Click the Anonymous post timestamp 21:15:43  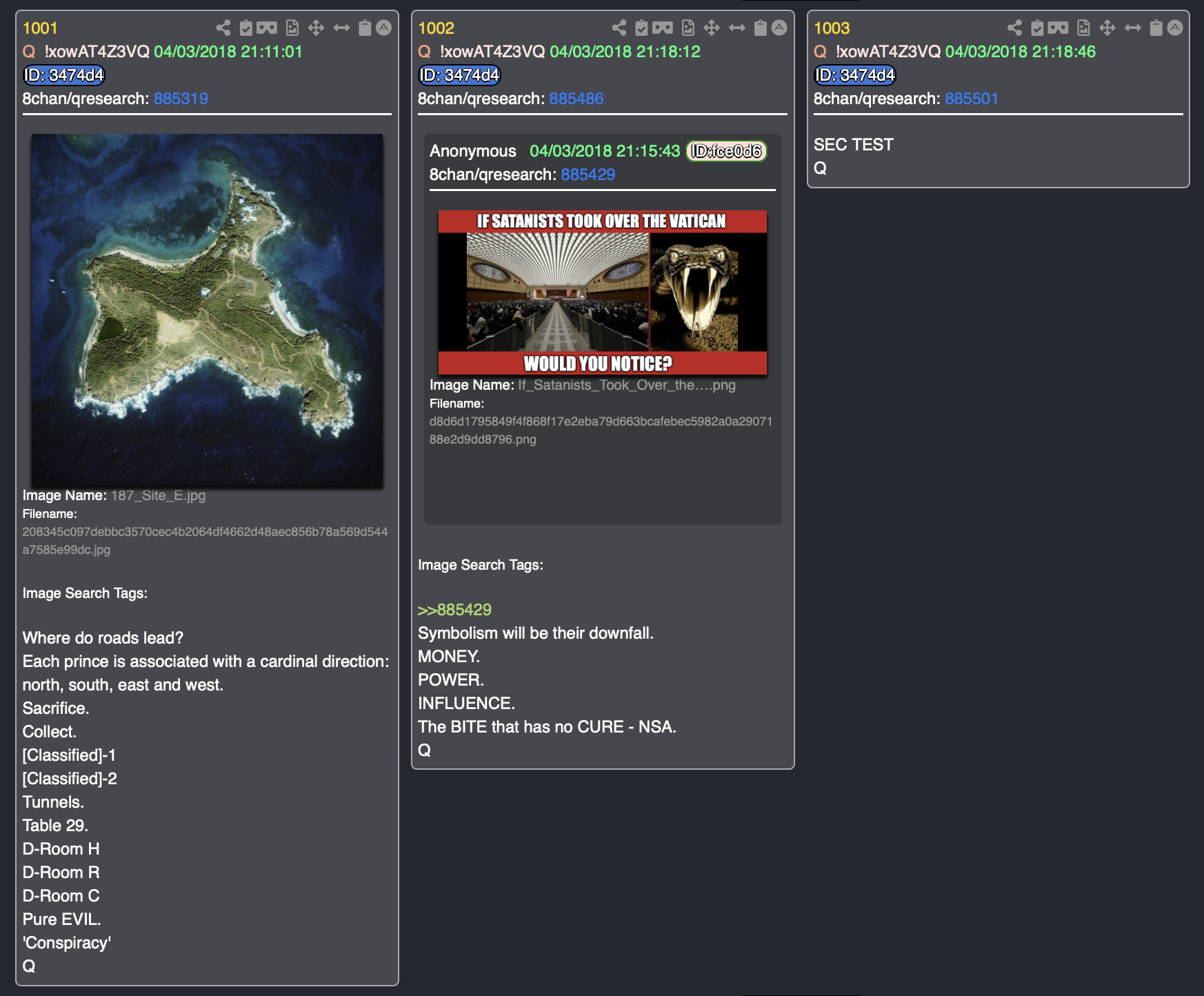(605, 151)
